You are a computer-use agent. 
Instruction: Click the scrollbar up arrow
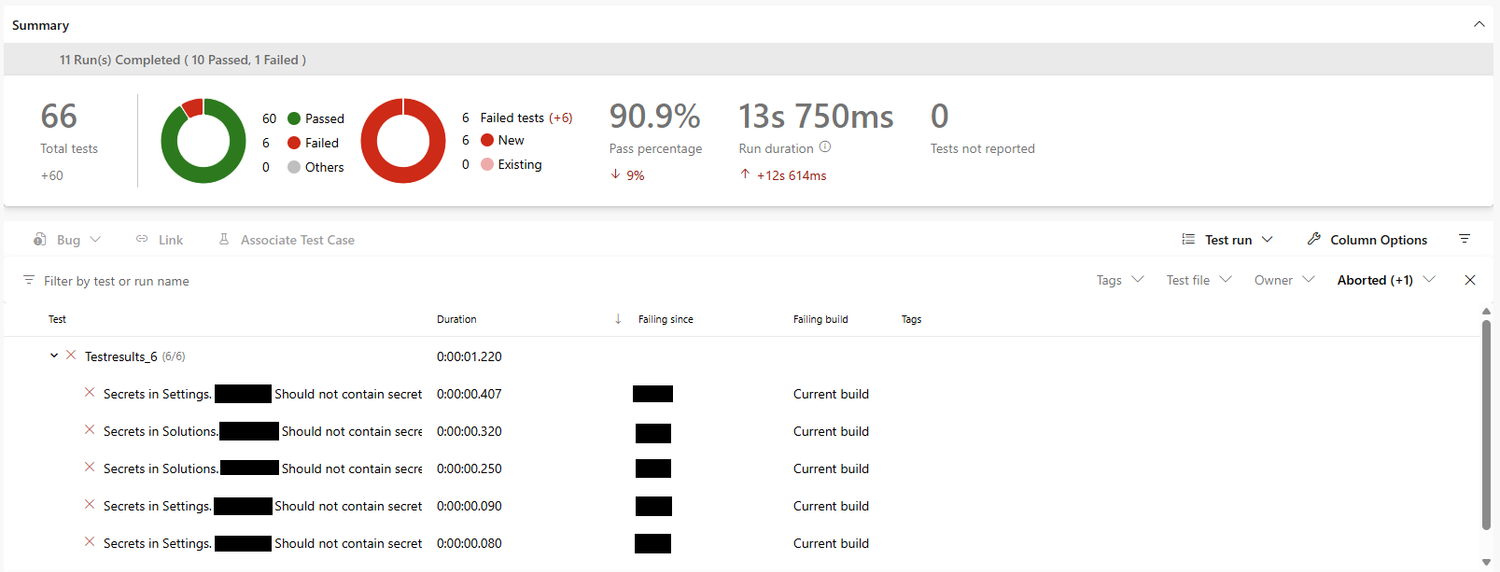[1485, 311]
